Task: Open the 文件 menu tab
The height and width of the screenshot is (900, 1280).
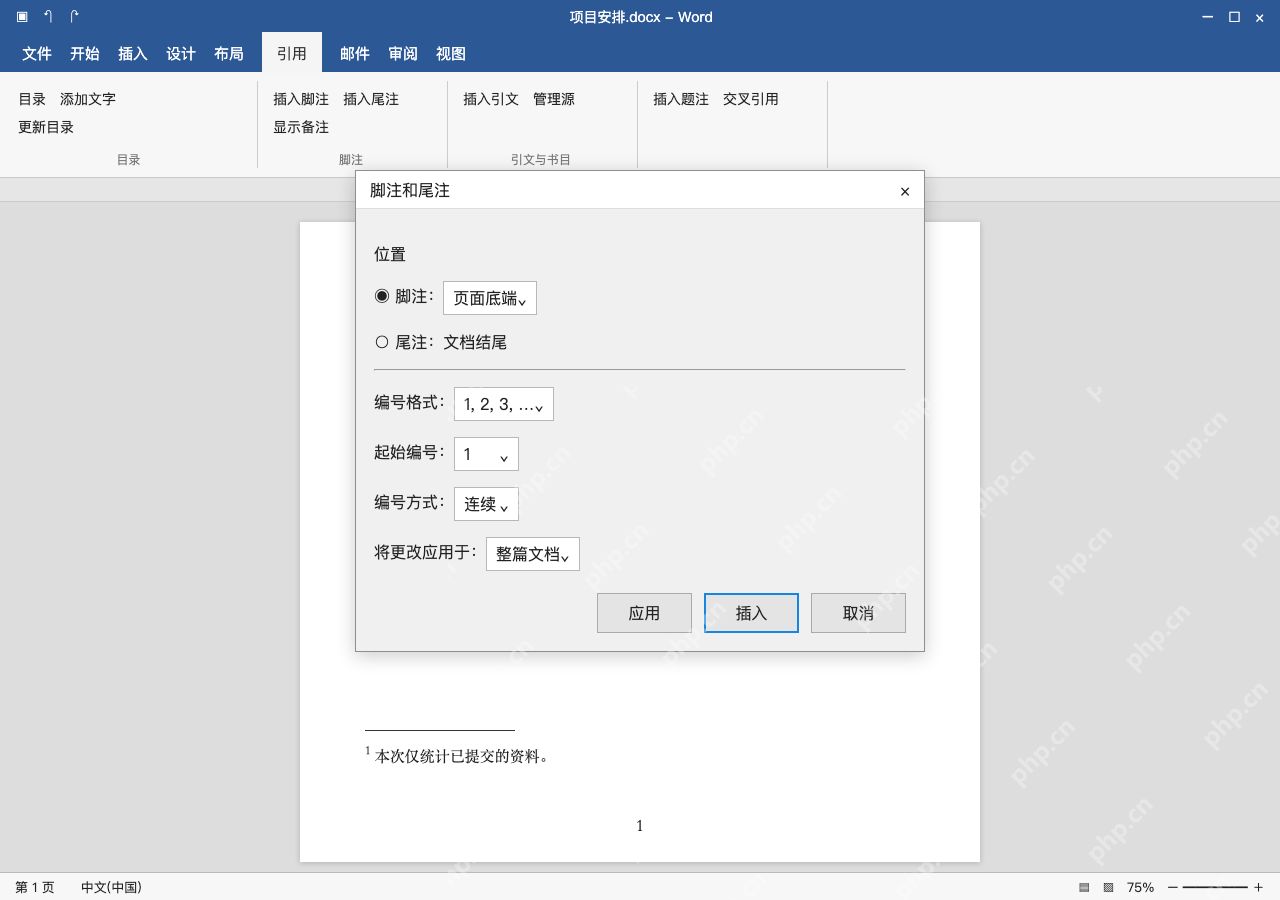Action: [37, 54]
